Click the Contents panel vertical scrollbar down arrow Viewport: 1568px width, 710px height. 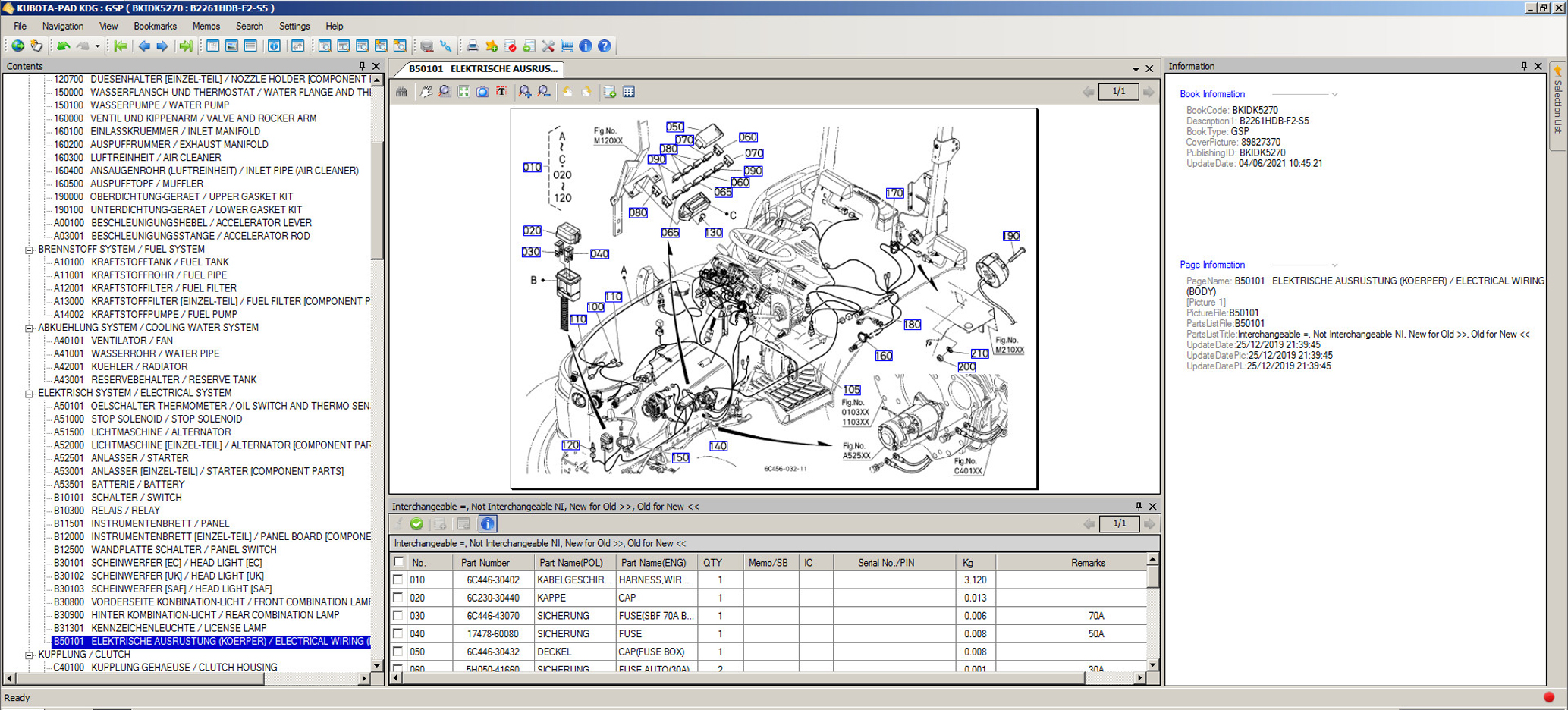pos(377,665)
